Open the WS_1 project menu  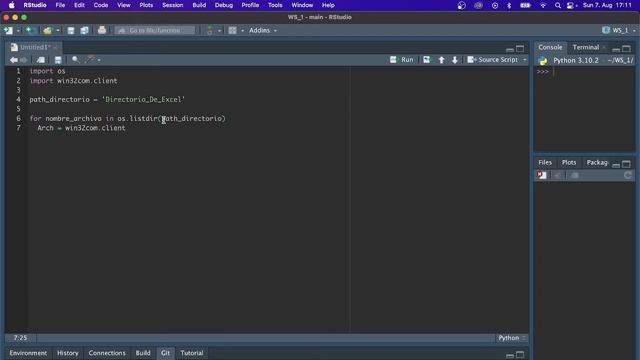619,30
